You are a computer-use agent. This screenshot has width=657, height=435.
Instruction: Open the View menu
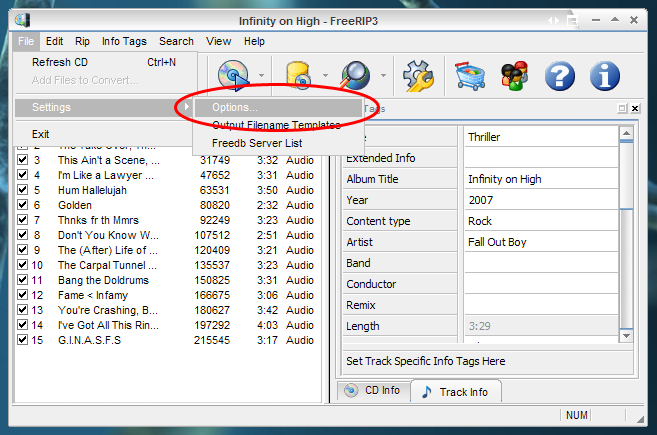coord(218,41)
